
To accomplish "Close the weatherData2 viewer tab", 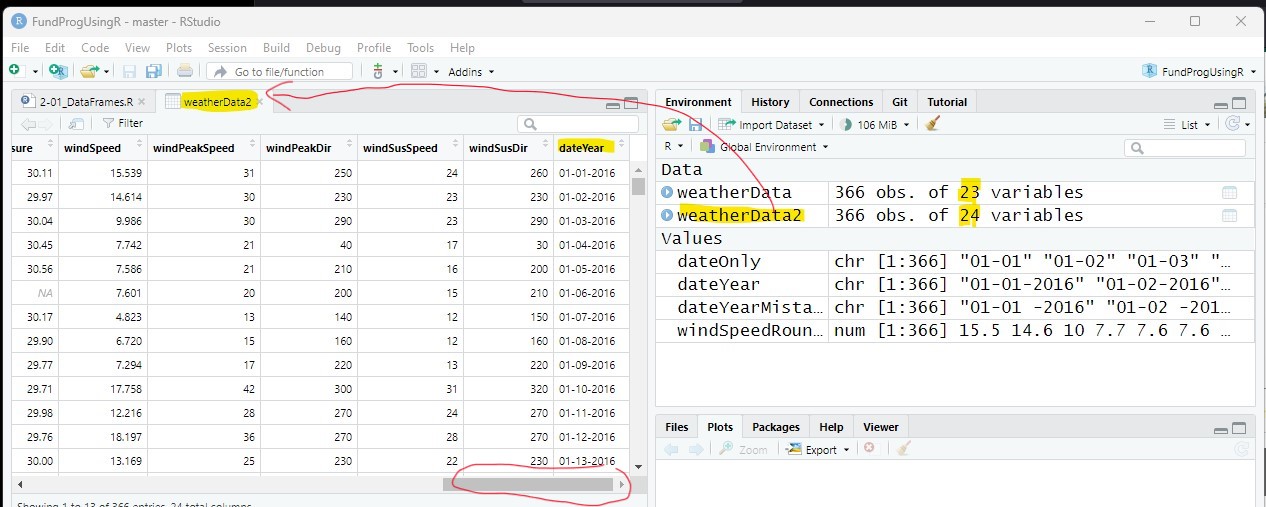I will point(260,102).
